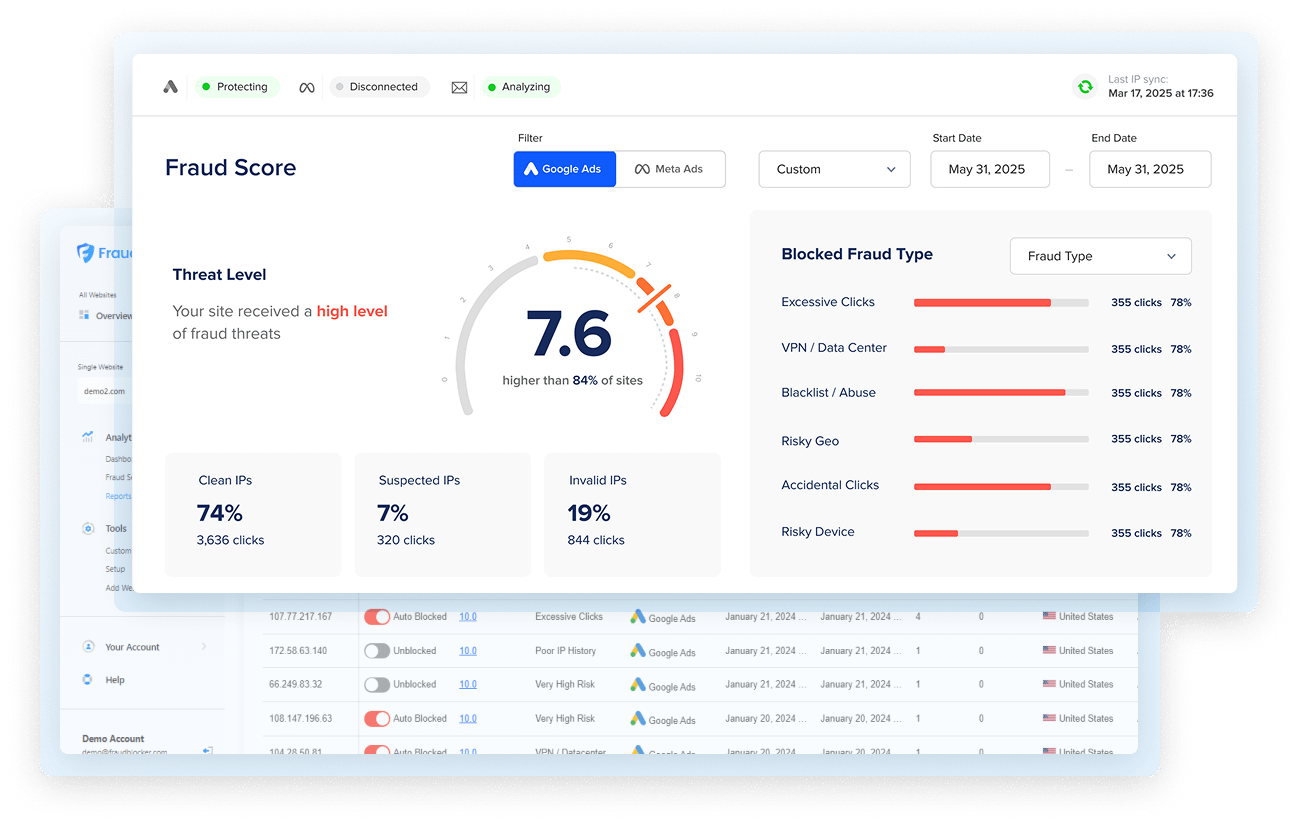
Task: Click Google Ads icon in 66.249.83.32 row
Action: pos(637,685)
